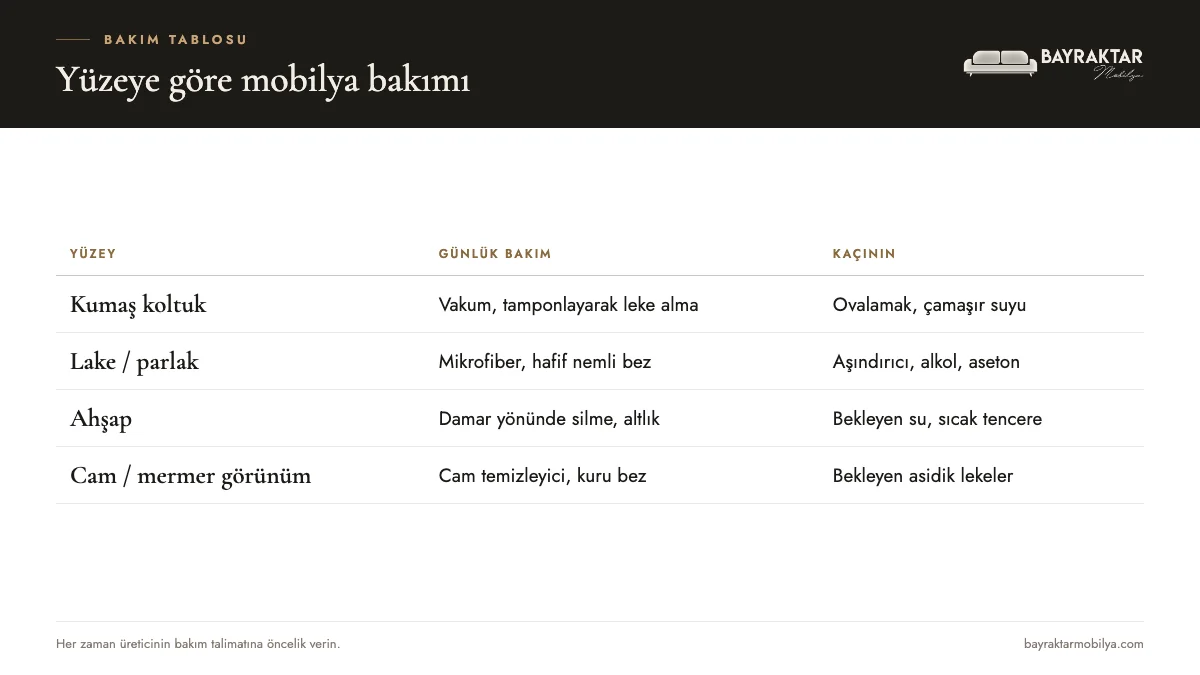Click the Lake / parlak row label

(134, 362)
